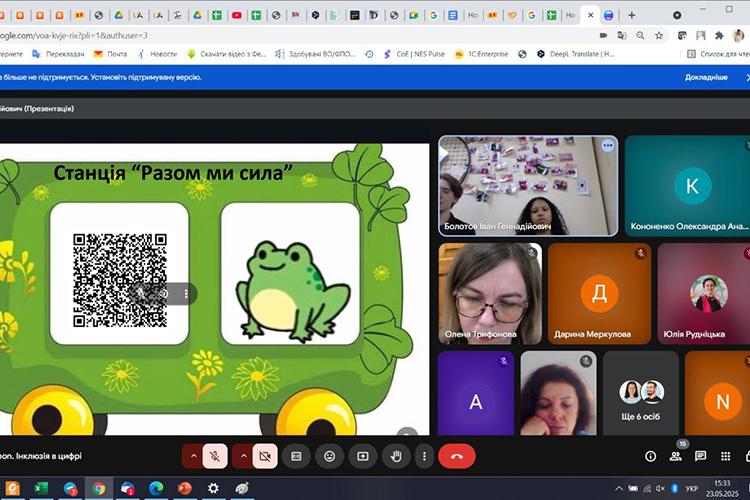Toggle closed captions button
The width and height of the screenshot is (750, 500).
[296, 456]
